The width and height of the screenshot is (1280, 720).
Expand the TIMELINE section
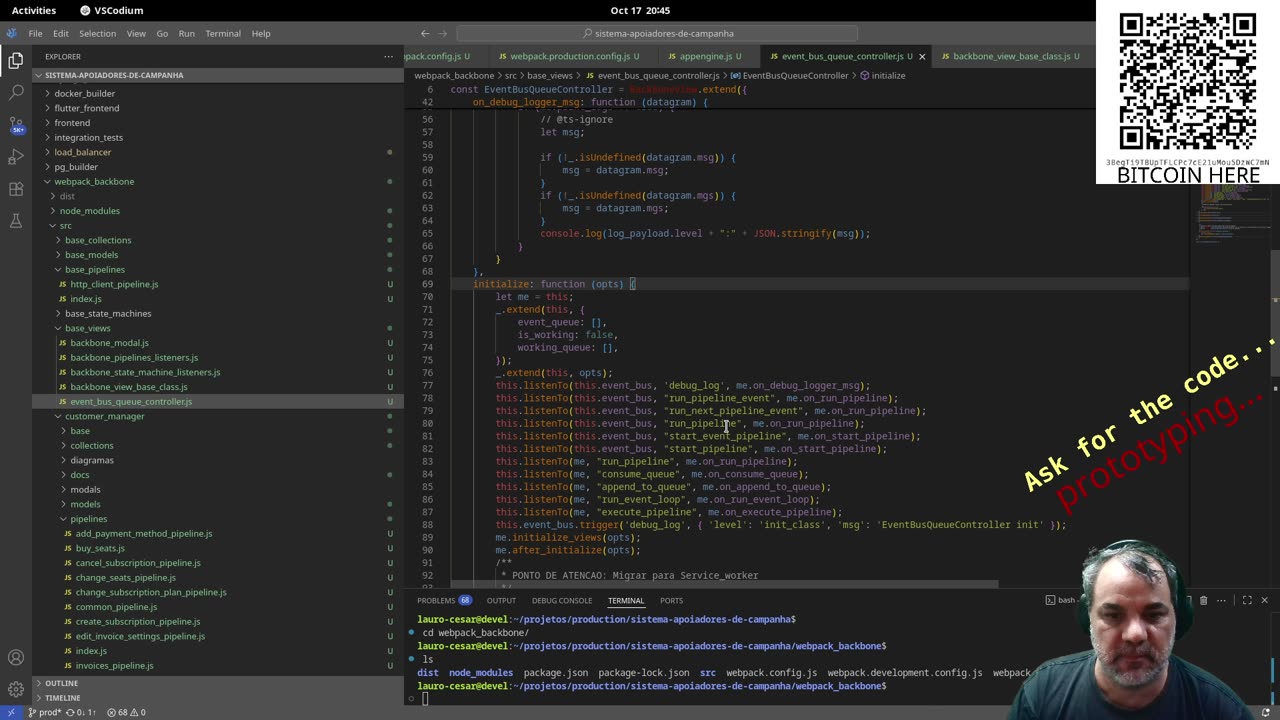point(62,697)
